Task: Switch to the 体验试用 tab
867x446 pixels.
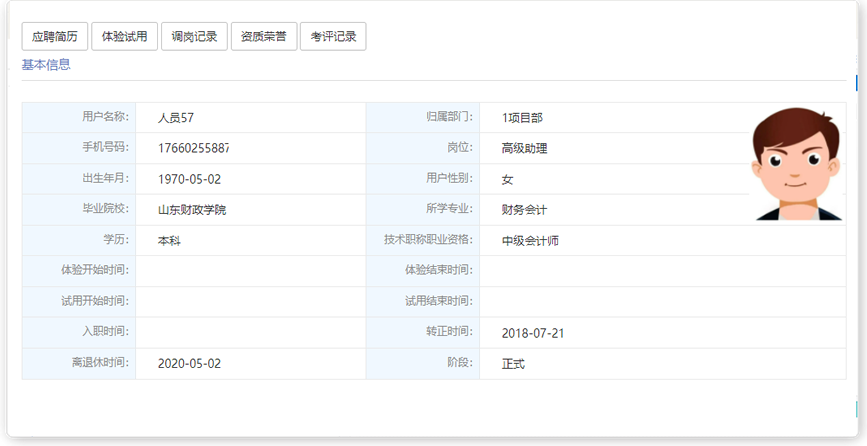Action: tap(124, 37)
